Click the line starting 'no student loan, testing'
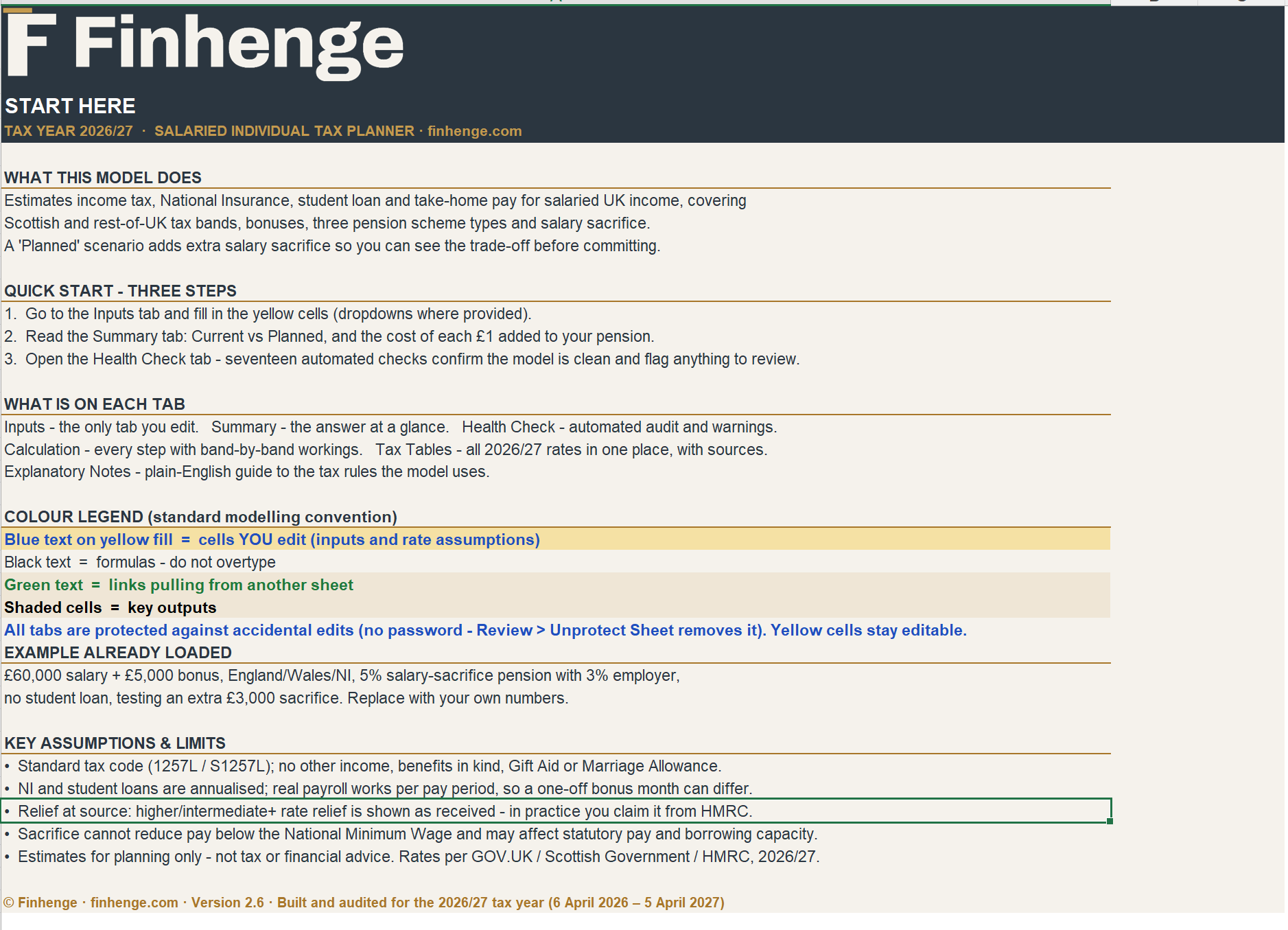 pos(286,698)
